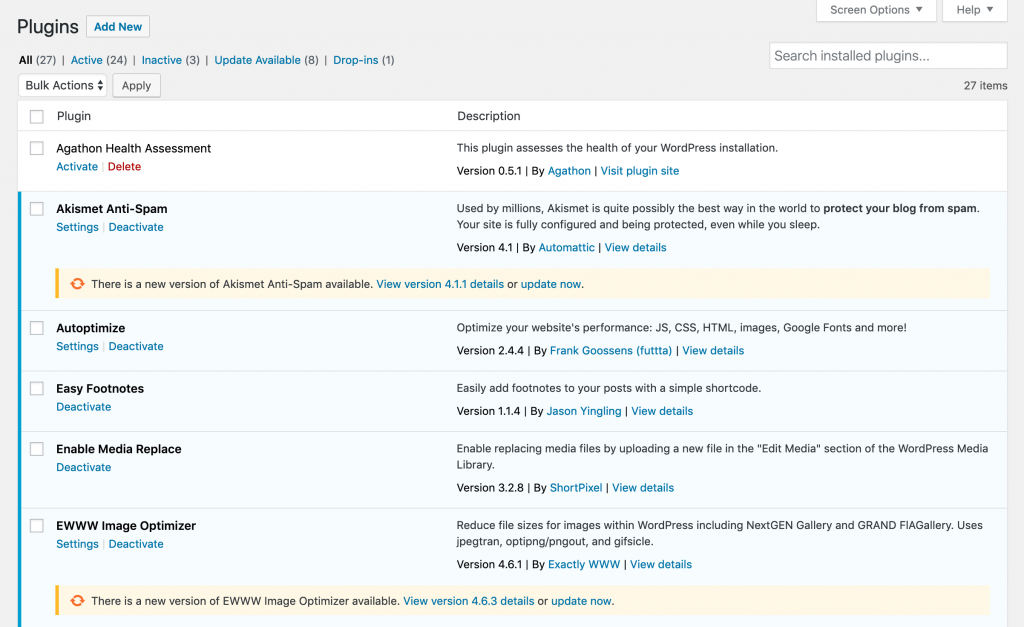This screenshot has width=1024, height=627.
Task: Click the Plugins page heading
Action: 48,27
